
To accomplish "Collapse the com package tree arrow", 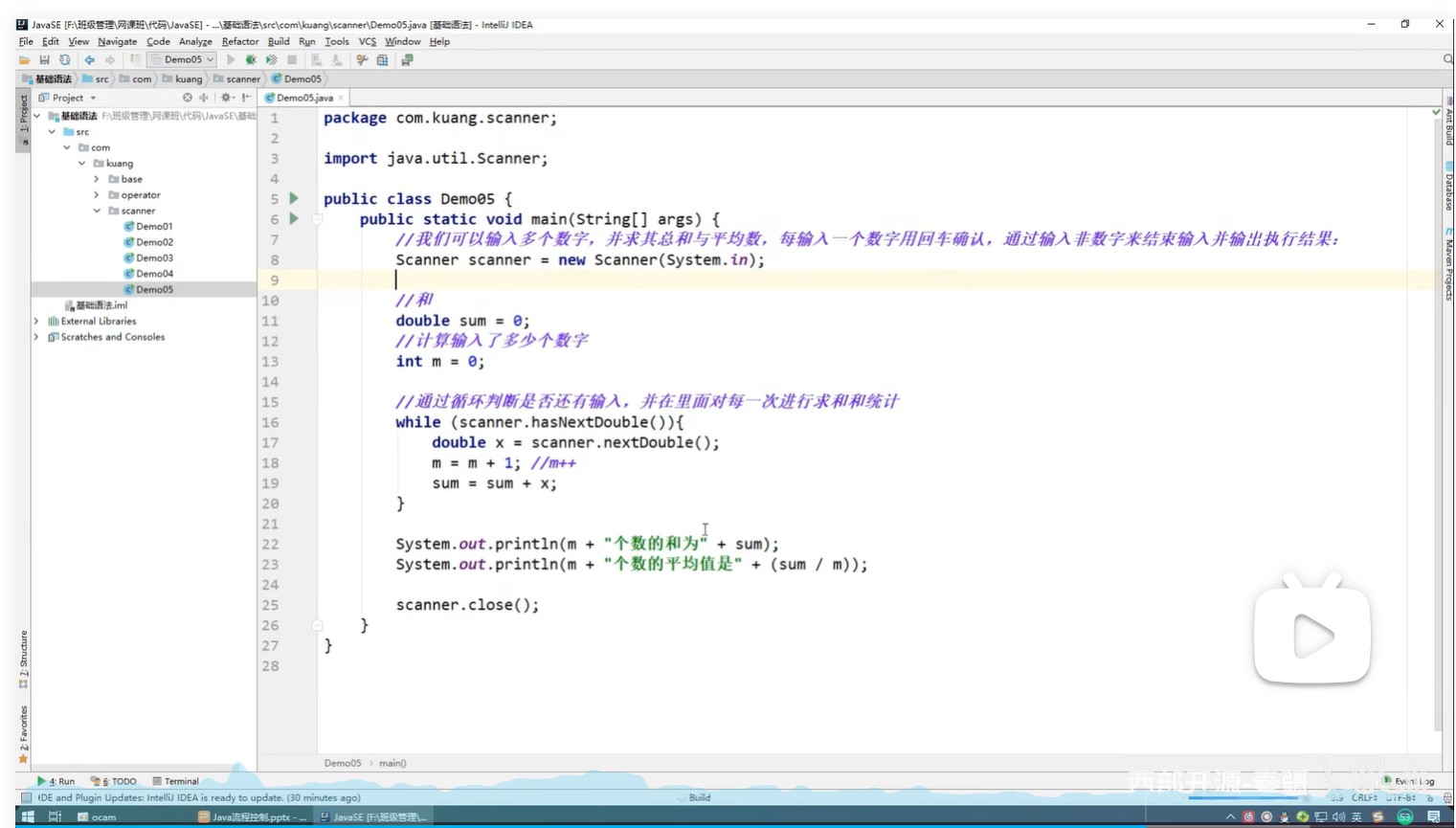I will (67, 147).
